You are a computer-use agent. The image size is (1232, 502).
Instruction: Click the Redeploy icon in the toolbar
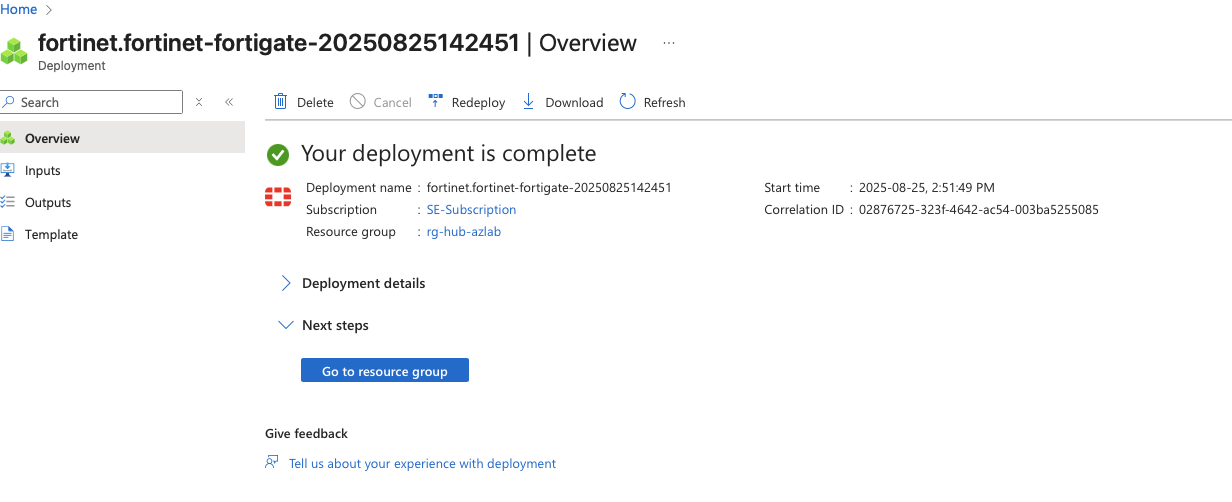click(x=435, y=101)
